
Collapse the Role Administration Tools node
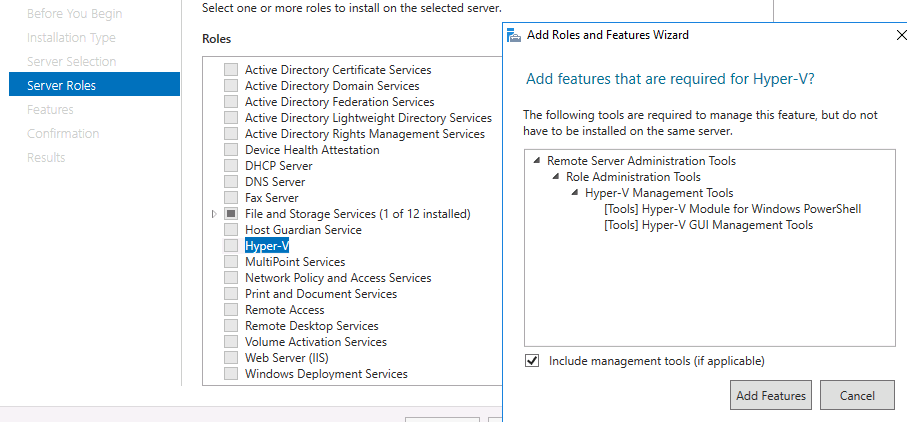click(555, 177)
